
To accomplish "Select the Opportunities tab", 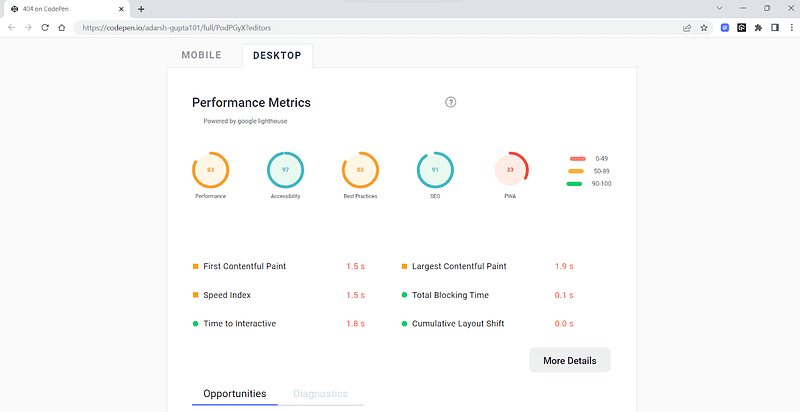I will tap(235, 394).
